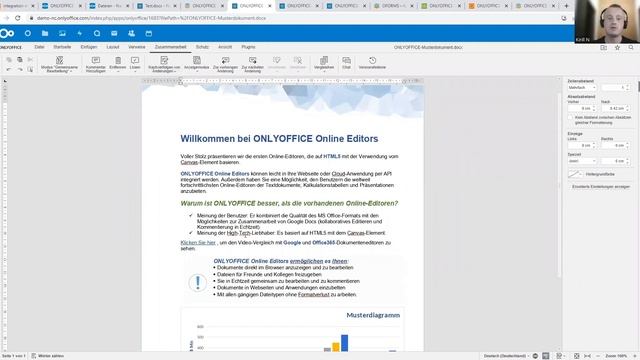Click the Zeilenabstand value field
The width and height of the screenshot is (640, 360).
(615, 88)
